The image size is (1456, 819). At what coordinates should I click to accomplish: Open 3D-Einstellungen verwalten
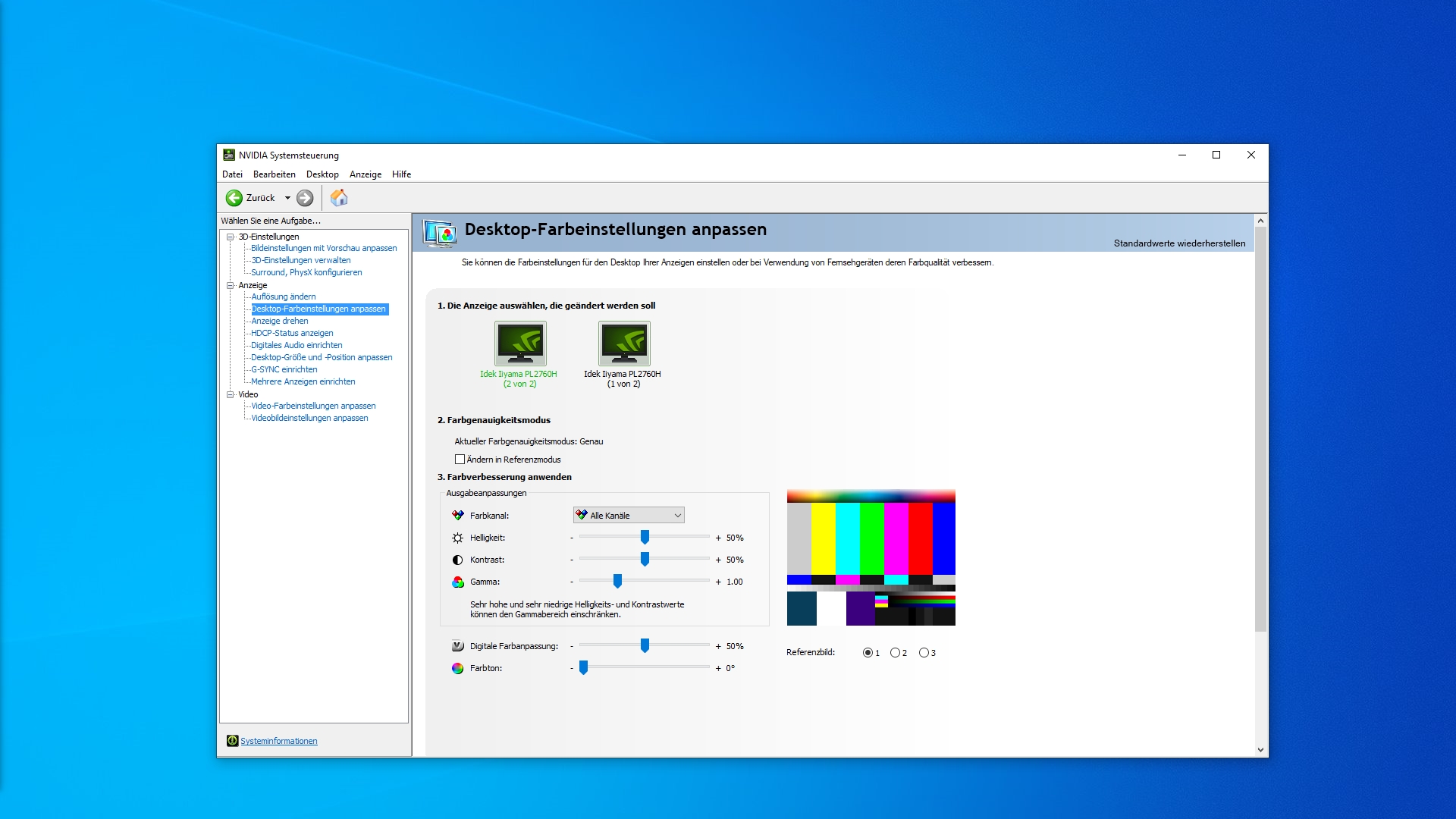tap(301, 260)
